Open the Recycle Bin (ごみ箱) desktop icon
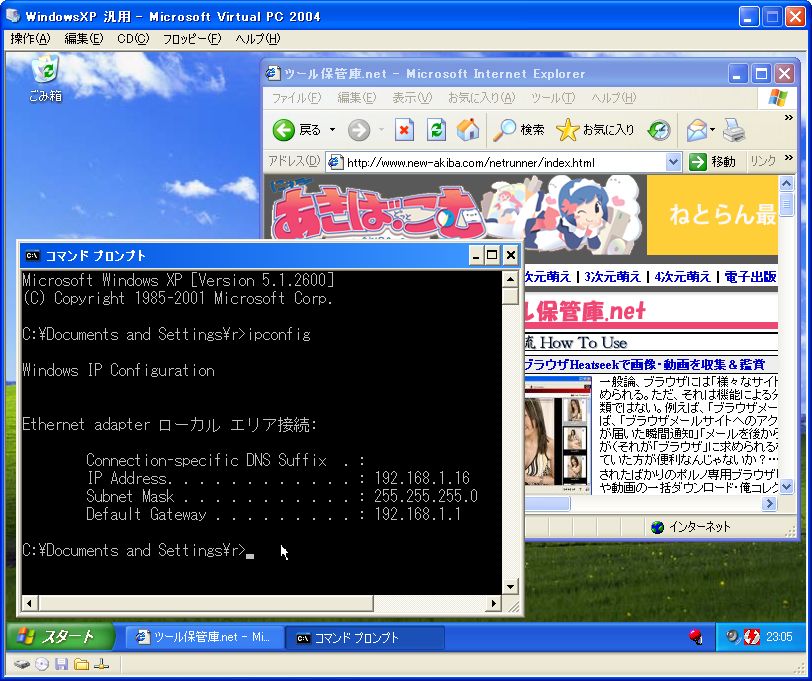This screenshot has width=812, height=681. pyautogui.click(x=45, y=78)
